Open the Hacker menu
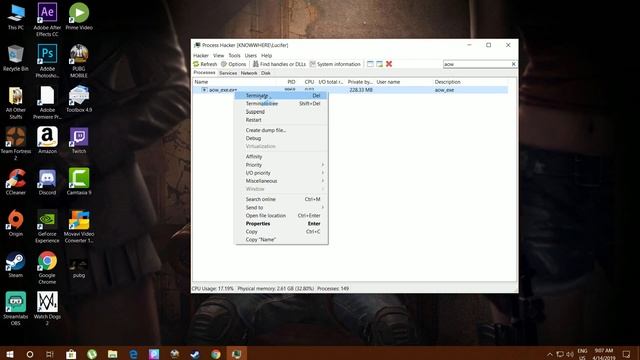Screen dimensions: 640x360 [x=201, y=56]
